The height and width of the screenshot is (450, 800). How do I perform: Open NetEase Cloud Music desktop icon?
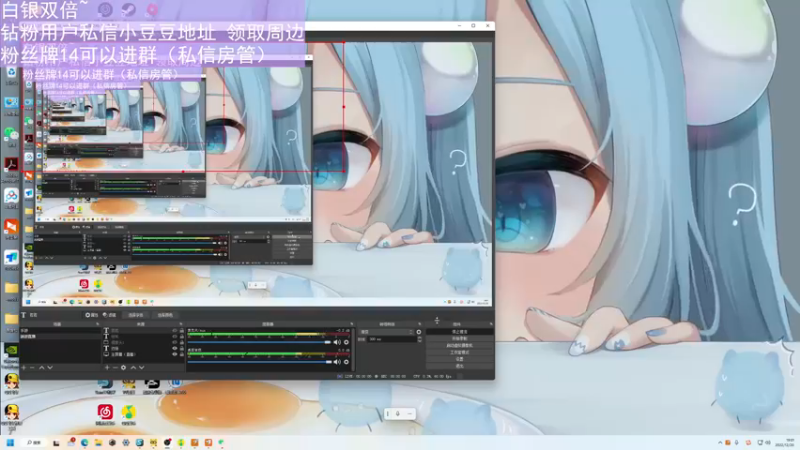click(x=105, y=414)
